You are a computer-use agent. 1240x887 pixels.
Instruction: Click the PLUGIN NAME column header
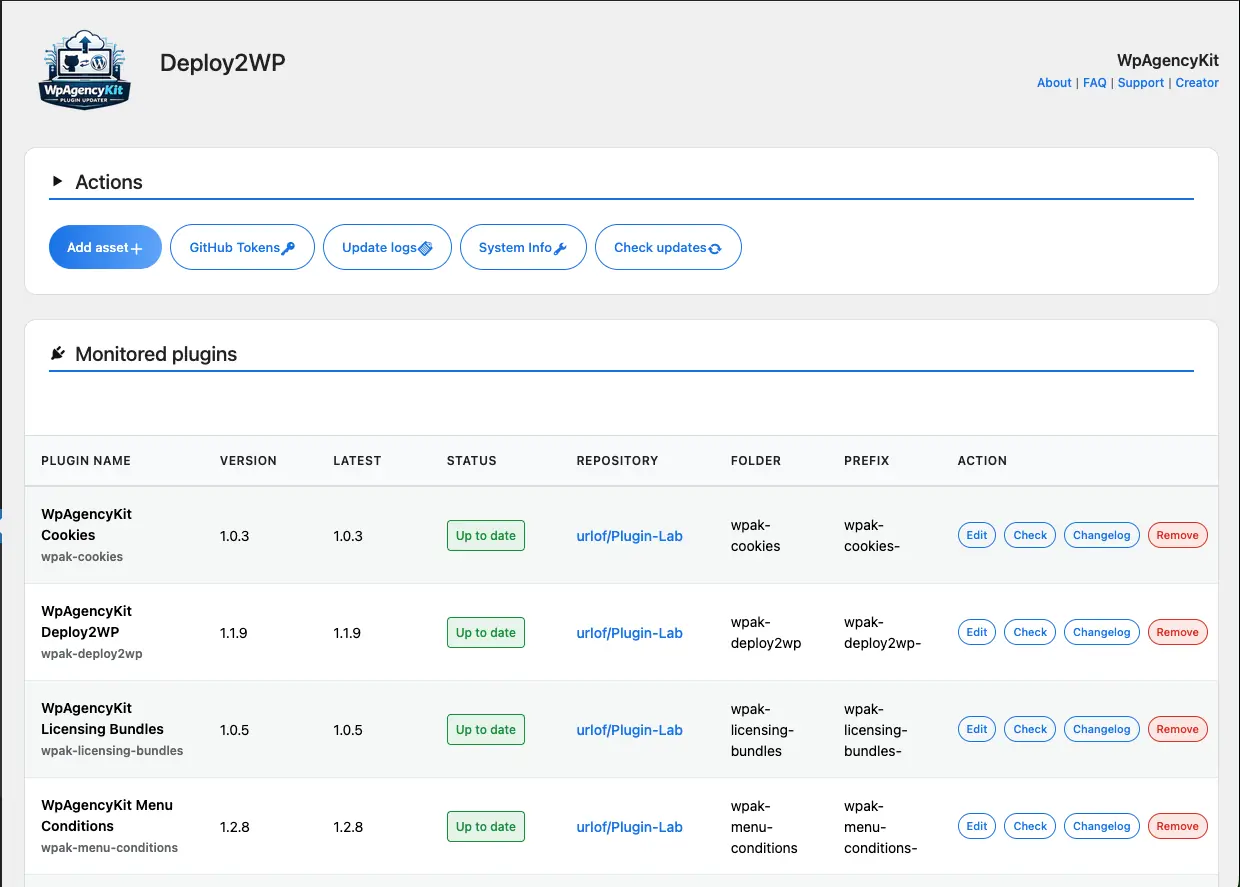click(x=86, y=461)
